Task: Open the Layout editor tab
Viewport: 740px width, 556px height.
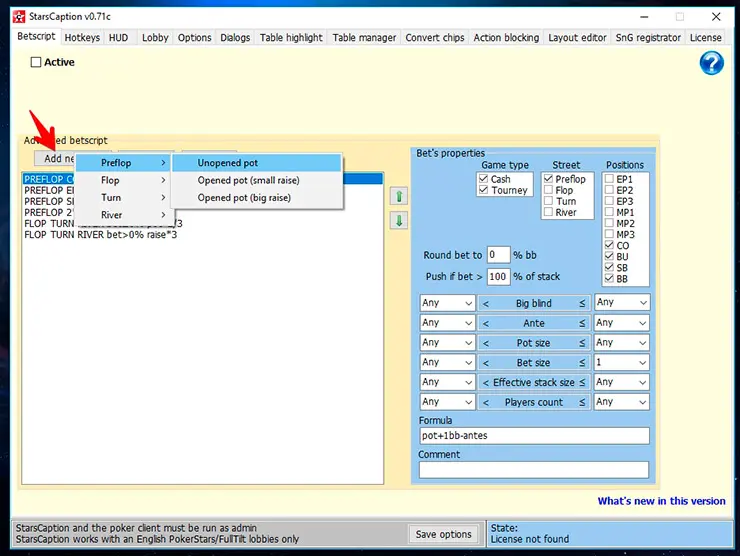Action: coord(577,38)
